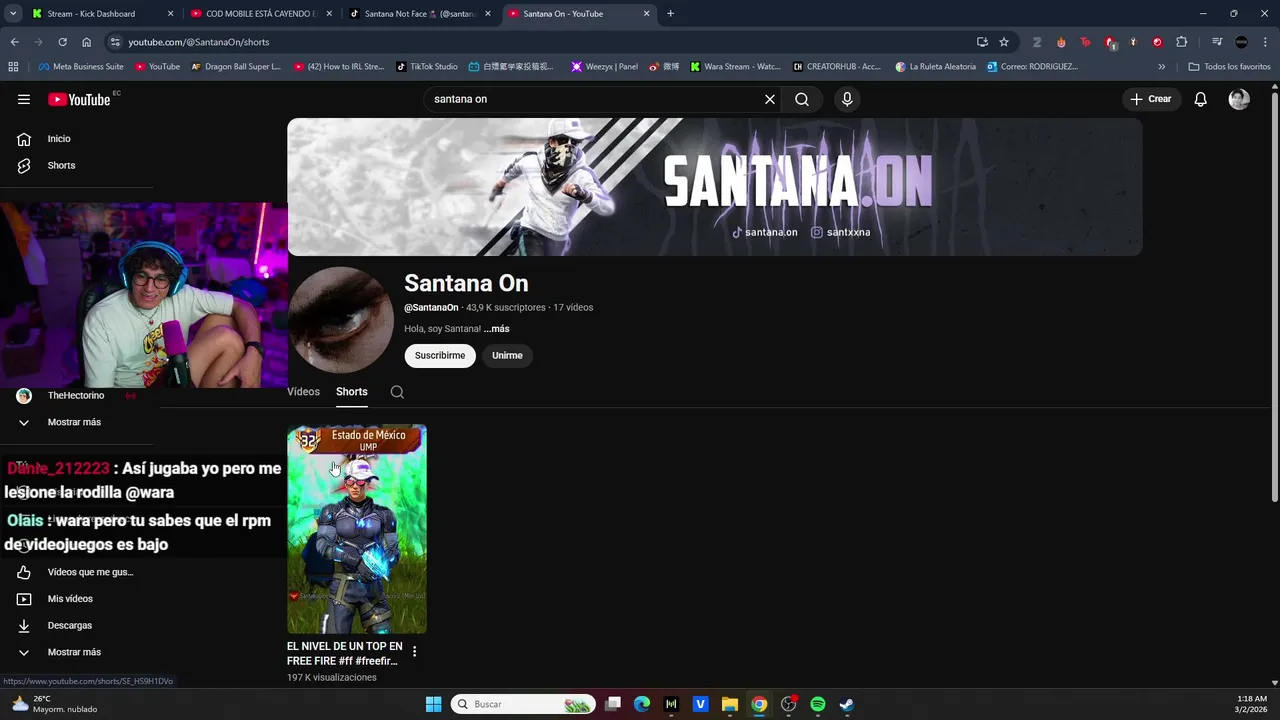Image resolution: width=1280 pixels, height=720 pixels.
Task: Clear the search box with the X
Action: point(770,99)
